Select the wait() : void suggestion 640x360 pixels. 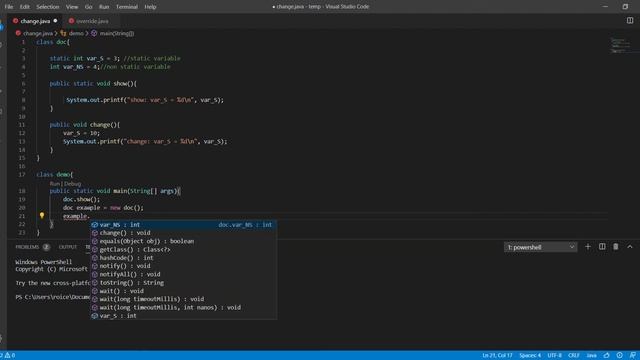pyautogui.click(x=183, y=291)
